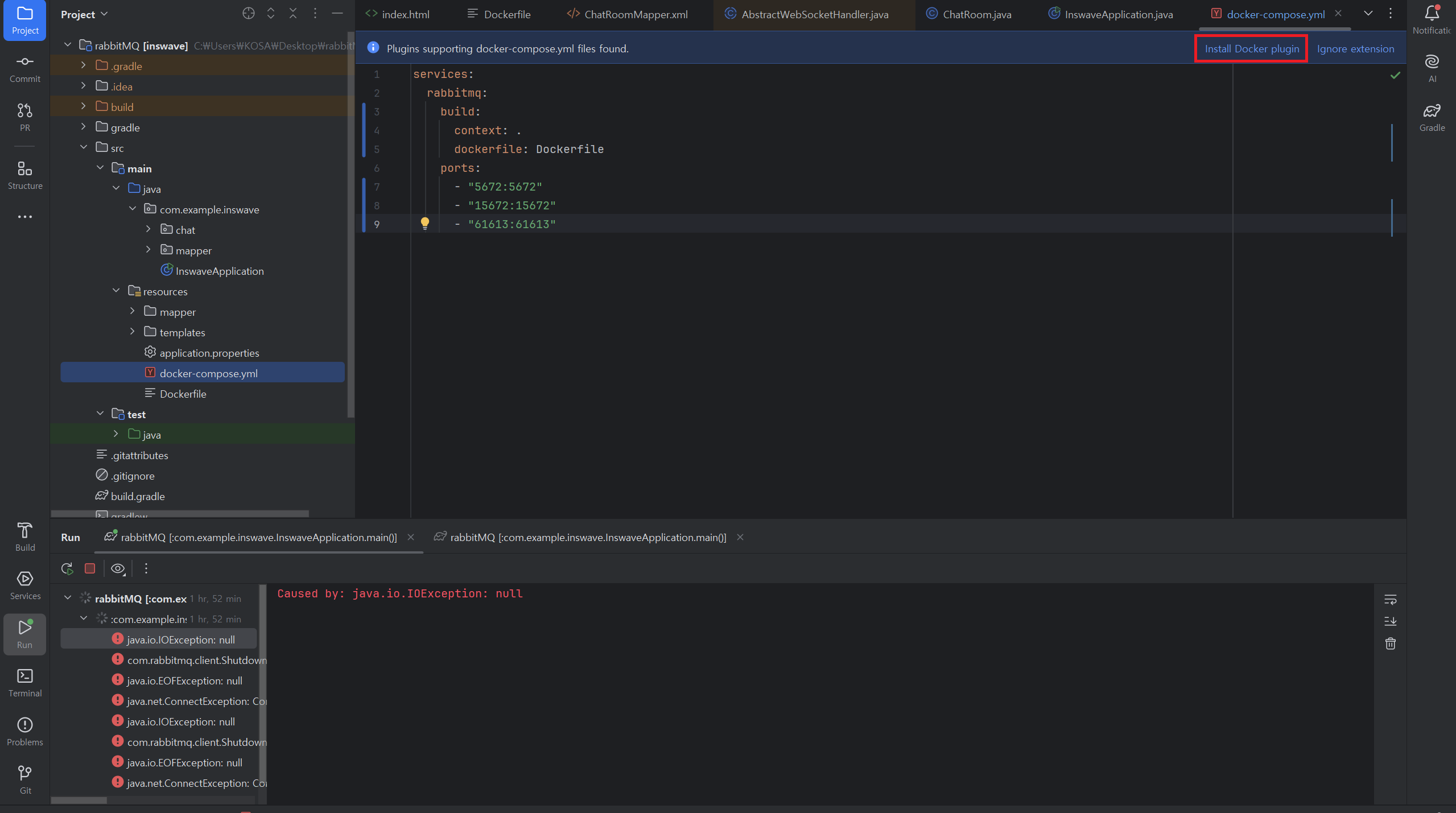Expand the .gradle folder
The image size is (1456, 813).
pyautogui.click(x=84, y=66)
